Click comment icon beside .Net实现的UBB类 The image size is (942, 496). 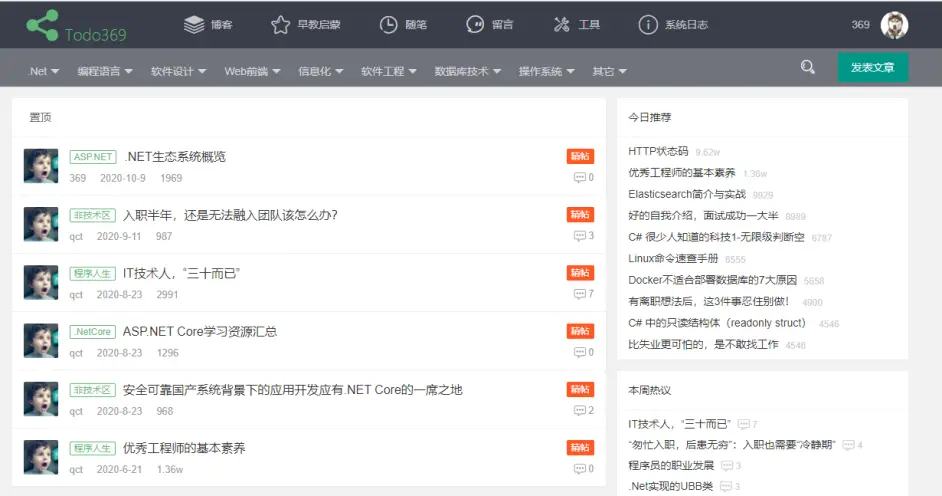coord(726,486)
